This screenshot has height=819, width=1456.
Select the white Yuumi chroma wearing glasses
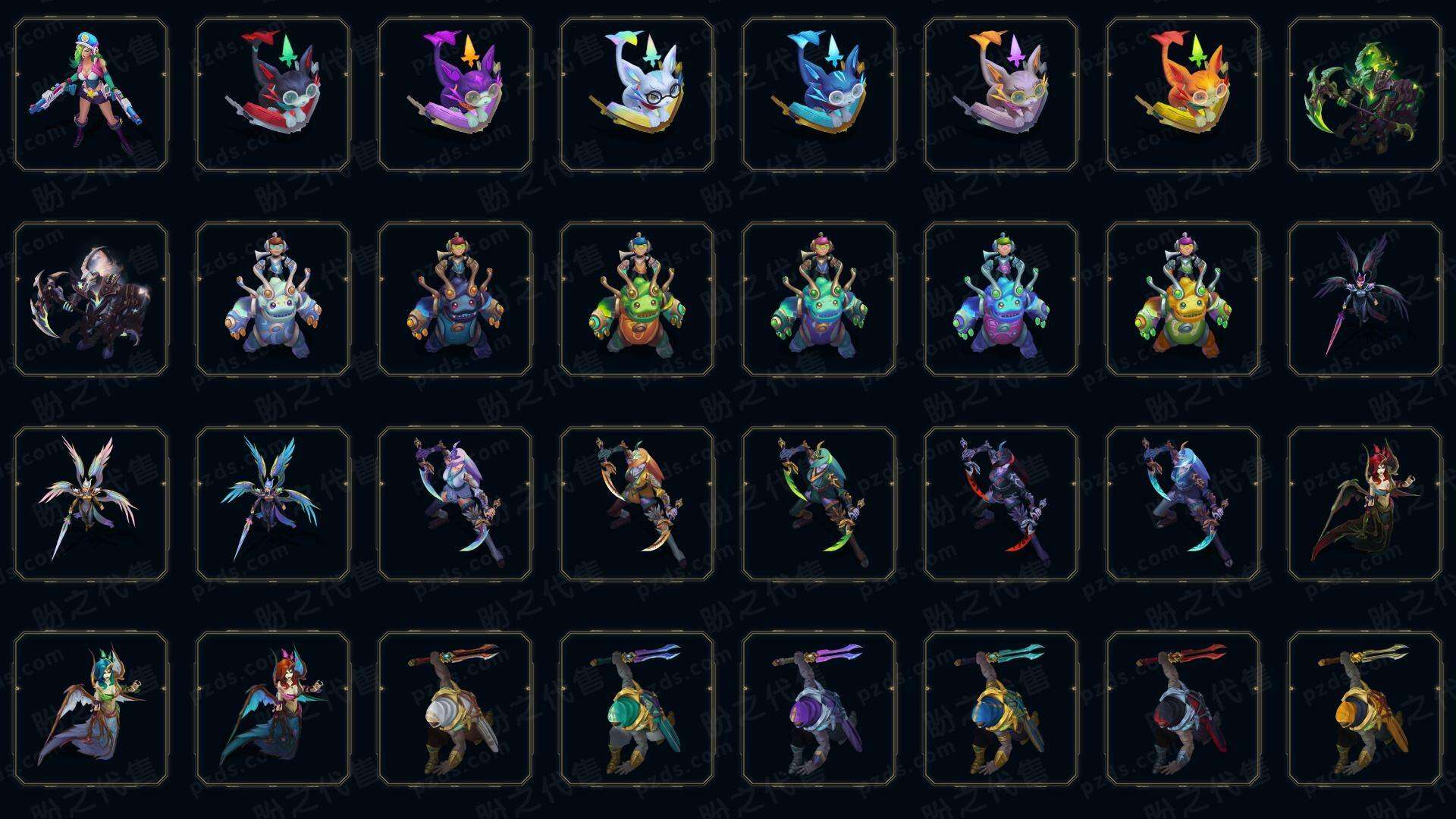pyautogui.click(x=637, y=94)
